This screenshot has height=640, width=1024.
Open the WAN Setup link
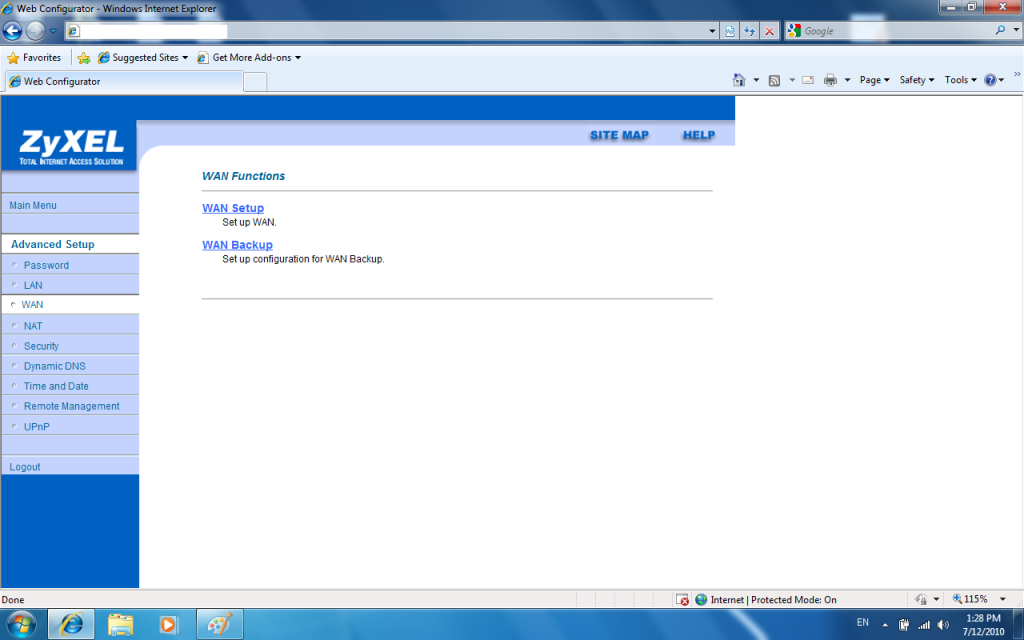233,208
